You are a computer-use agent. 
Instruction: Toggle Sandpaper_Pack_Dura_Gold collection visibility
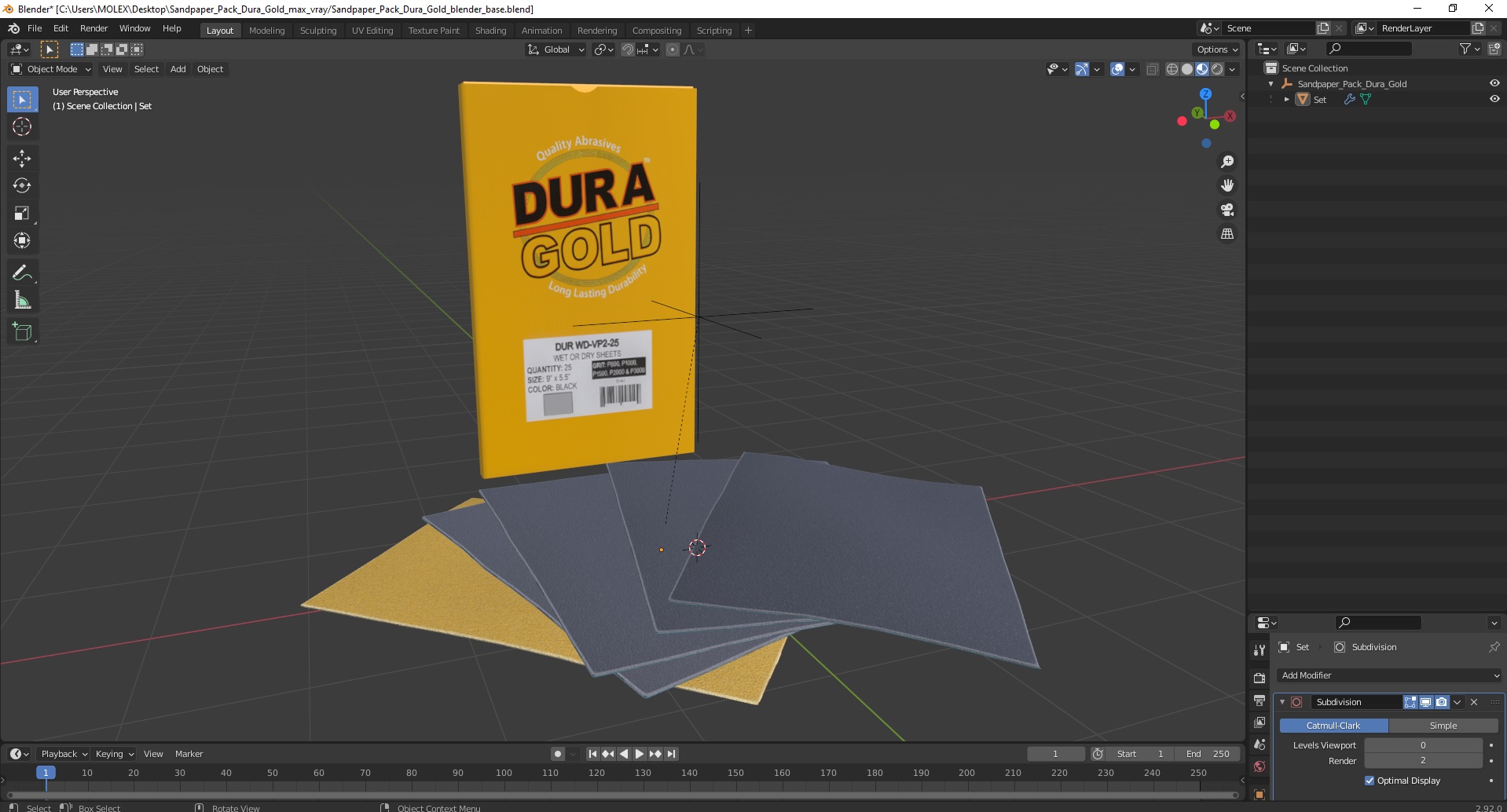[1494, 83]
